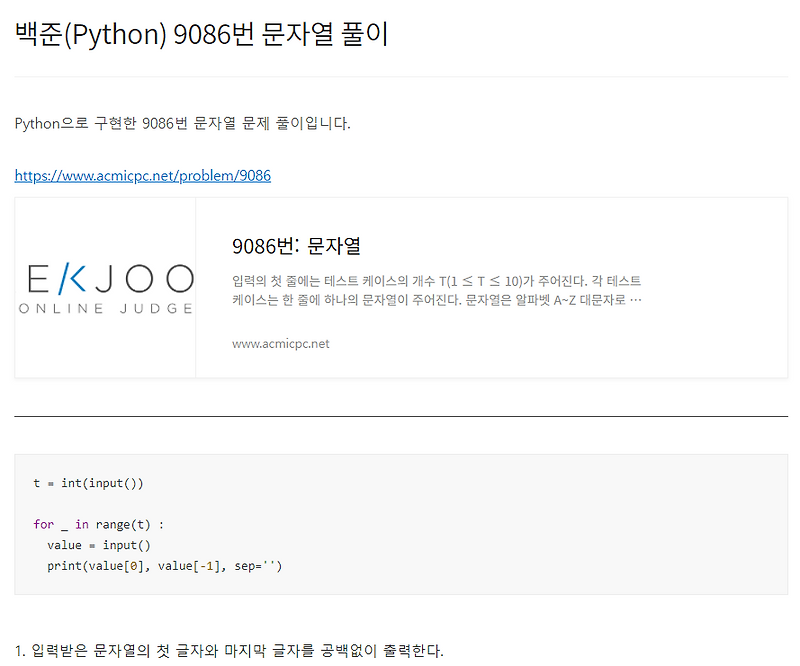
Task: Select the for _ in range(t) line
Action: 100,524
